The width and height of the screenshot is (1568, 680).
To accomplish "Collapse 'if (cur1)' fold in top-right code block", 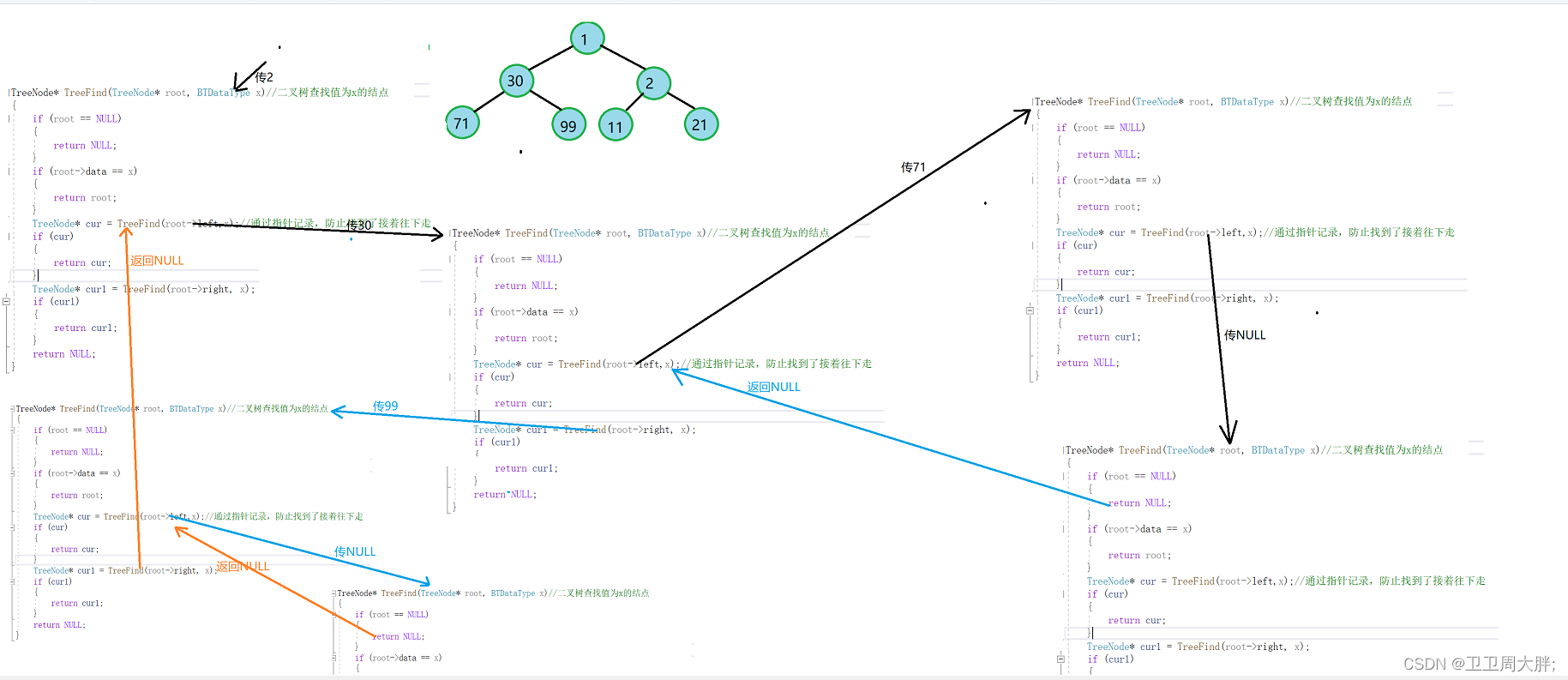I will pyautogui.click(x=1030, y=310).
